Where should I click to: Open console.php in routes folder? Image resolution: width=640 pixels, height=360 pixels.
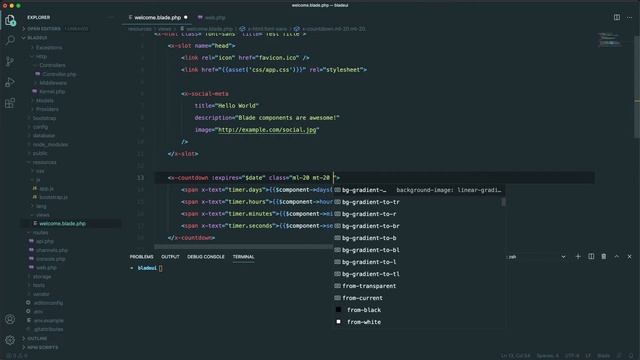point(50,259)
